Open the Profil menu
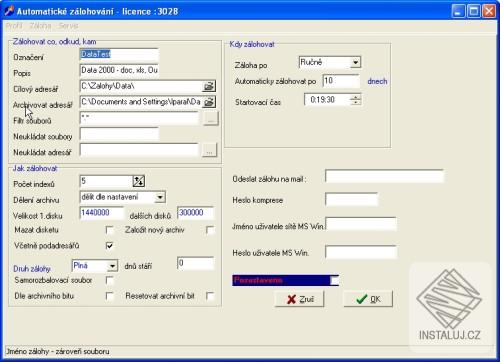 click(14, 26)
